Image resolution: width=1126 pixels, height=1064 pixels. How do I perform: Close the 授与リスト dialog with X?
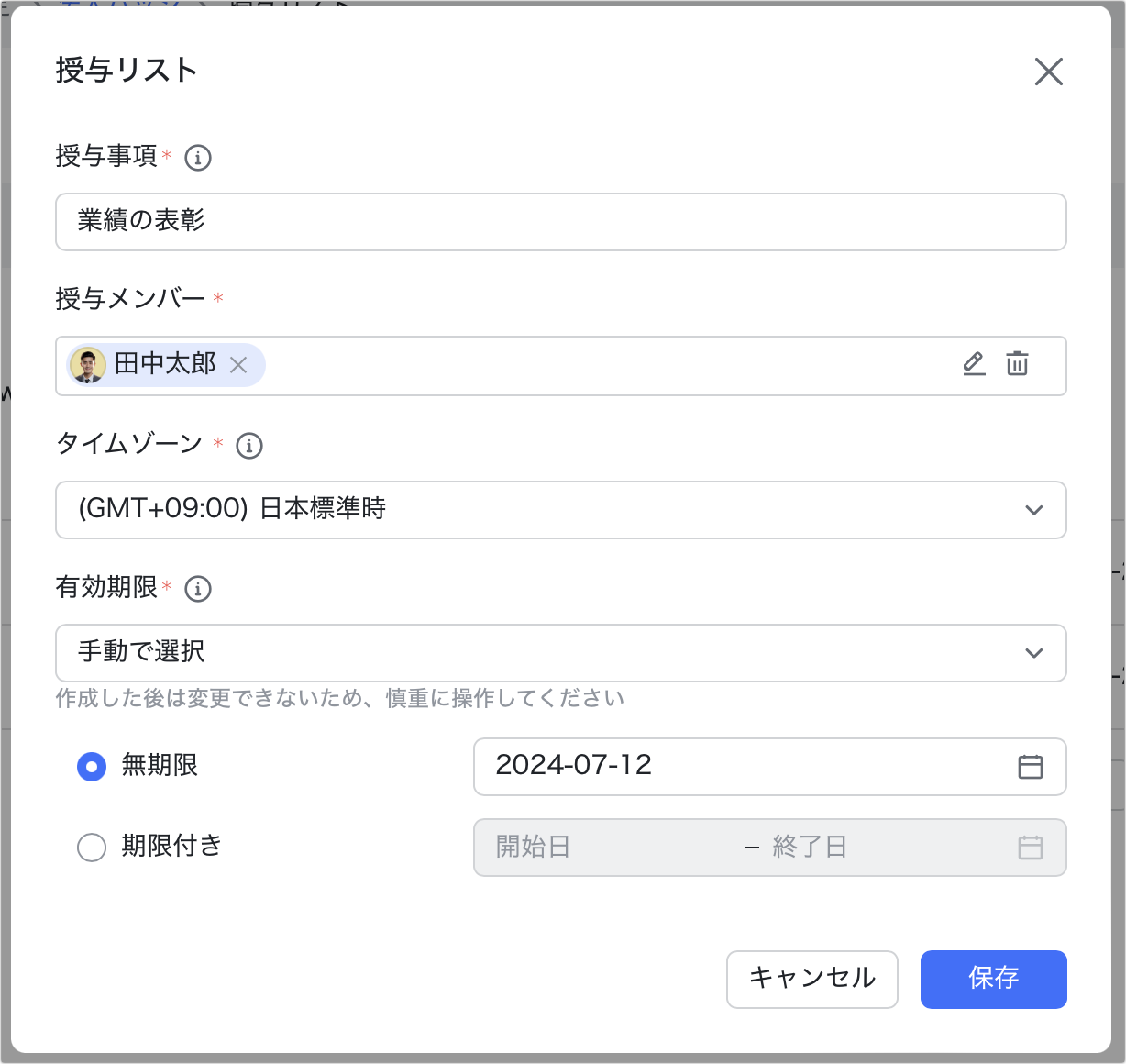(1048, 72)
